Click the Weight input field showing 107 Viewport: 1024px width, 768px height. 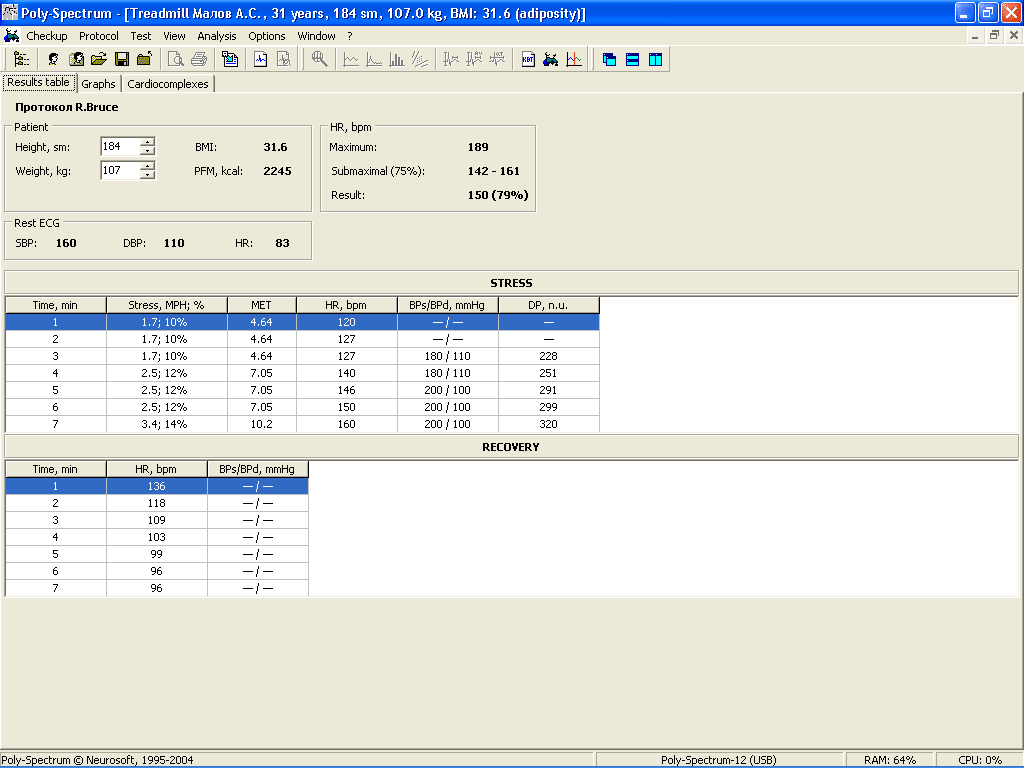pyautogui.click(x=121, y=170)
